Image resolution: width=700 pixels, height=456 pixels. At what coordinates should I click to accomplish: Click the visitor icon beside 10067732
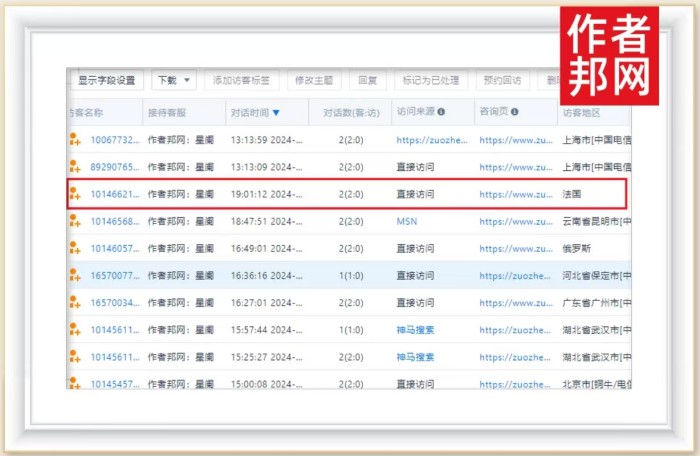[x=74, y=139]
